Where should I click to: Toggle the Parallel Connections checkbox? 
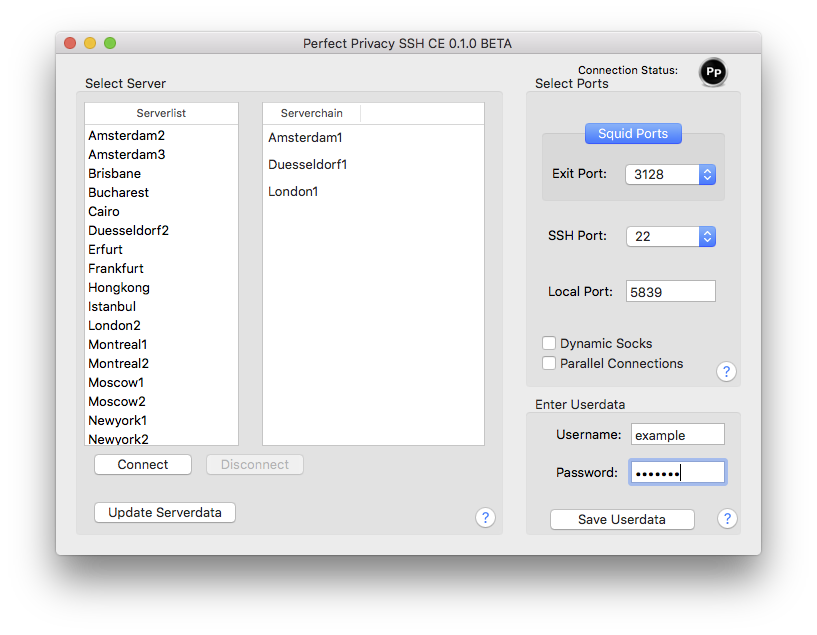coord(549,363)
